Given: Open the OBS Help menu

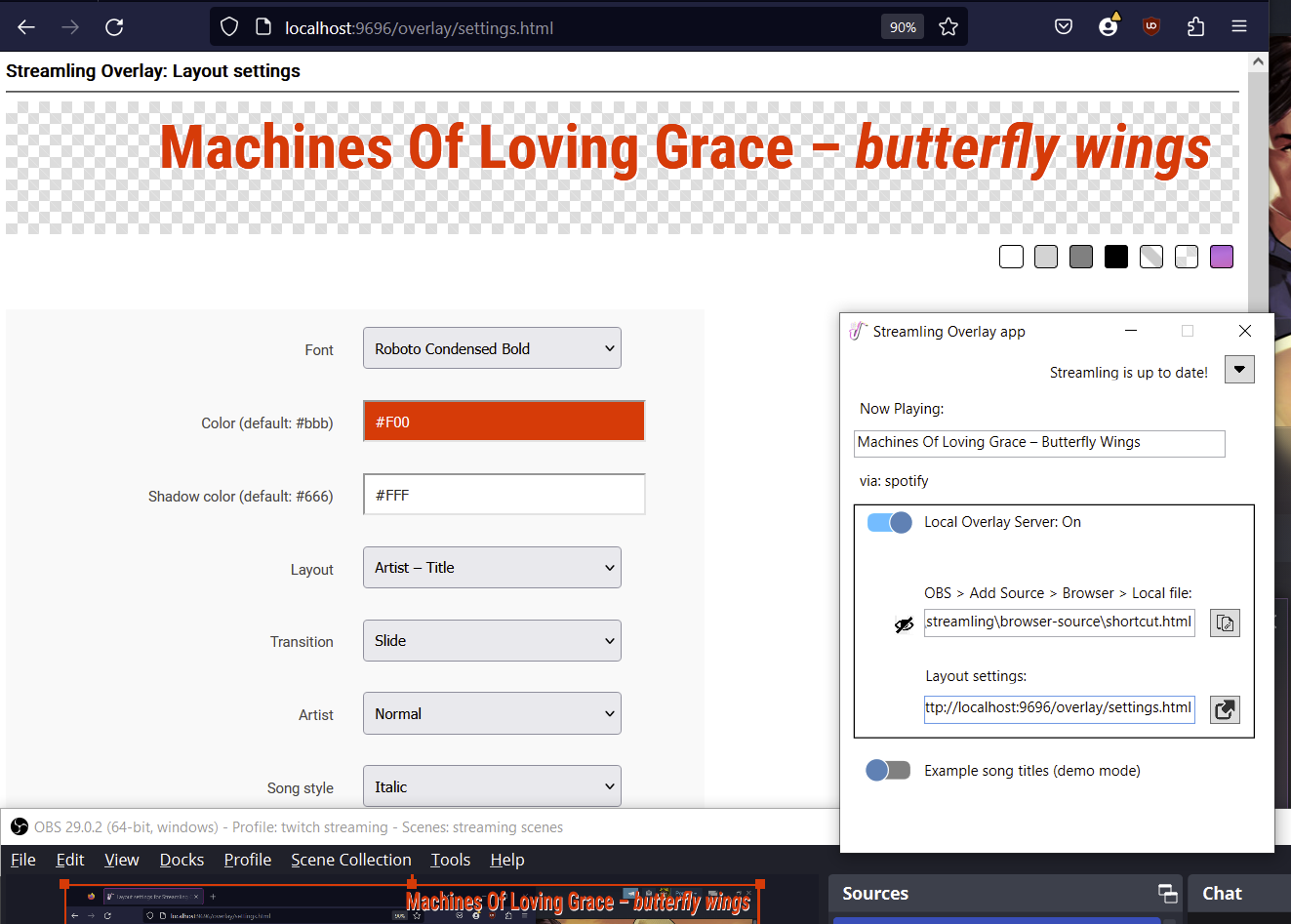Looking at the screenshot, I should point(507,860).
